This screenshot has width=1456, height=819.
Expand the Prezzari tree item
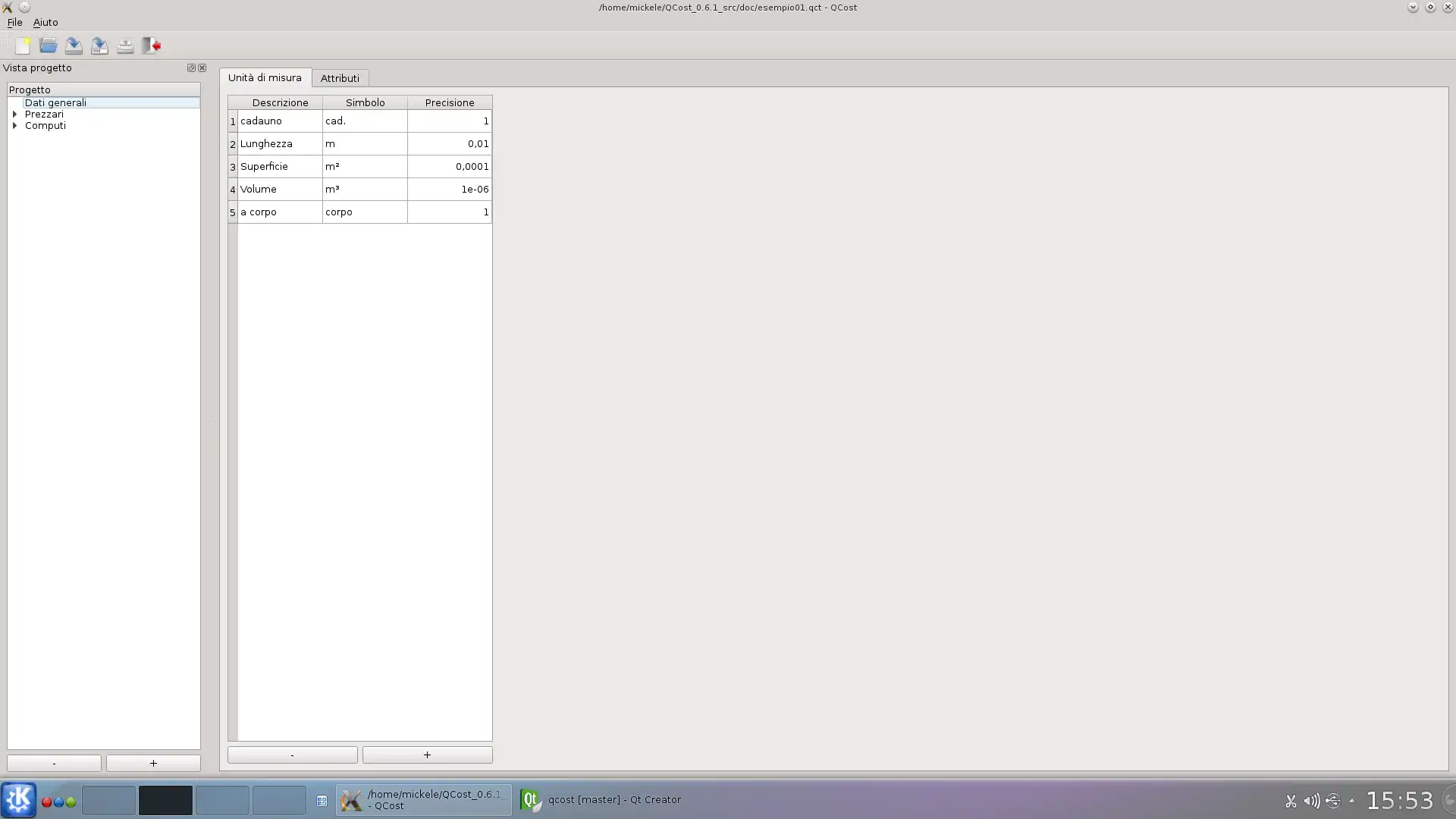click(15, 114)
